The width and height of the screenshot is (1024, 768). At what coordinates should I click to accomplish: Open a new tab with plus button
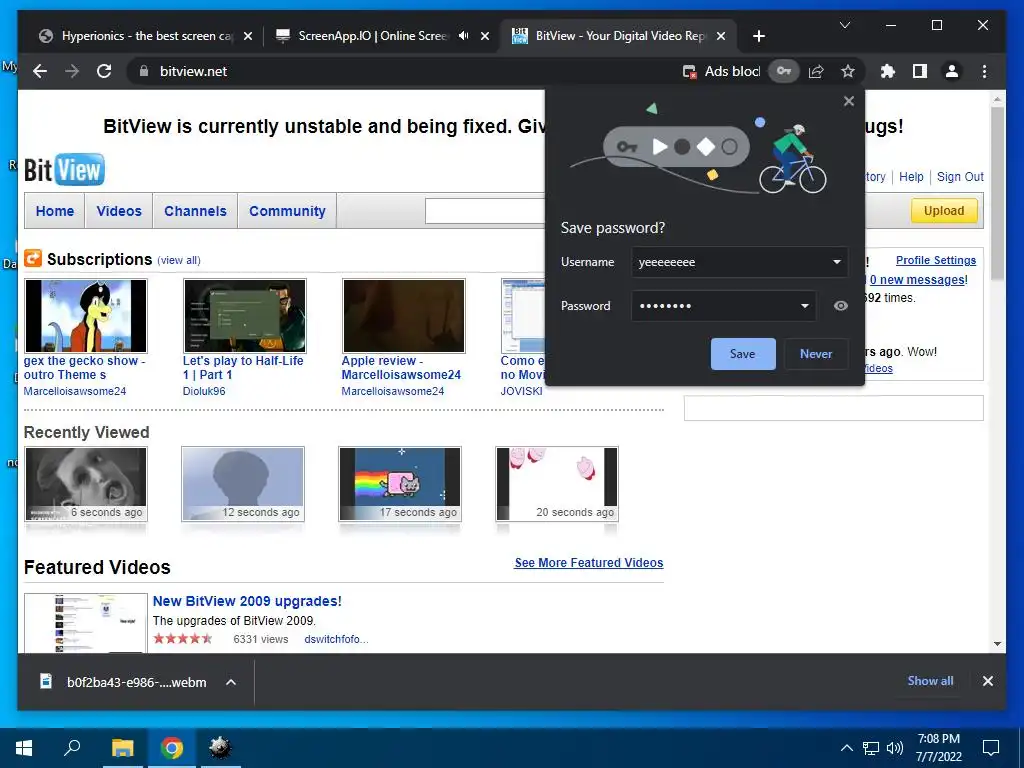(758, 36)
